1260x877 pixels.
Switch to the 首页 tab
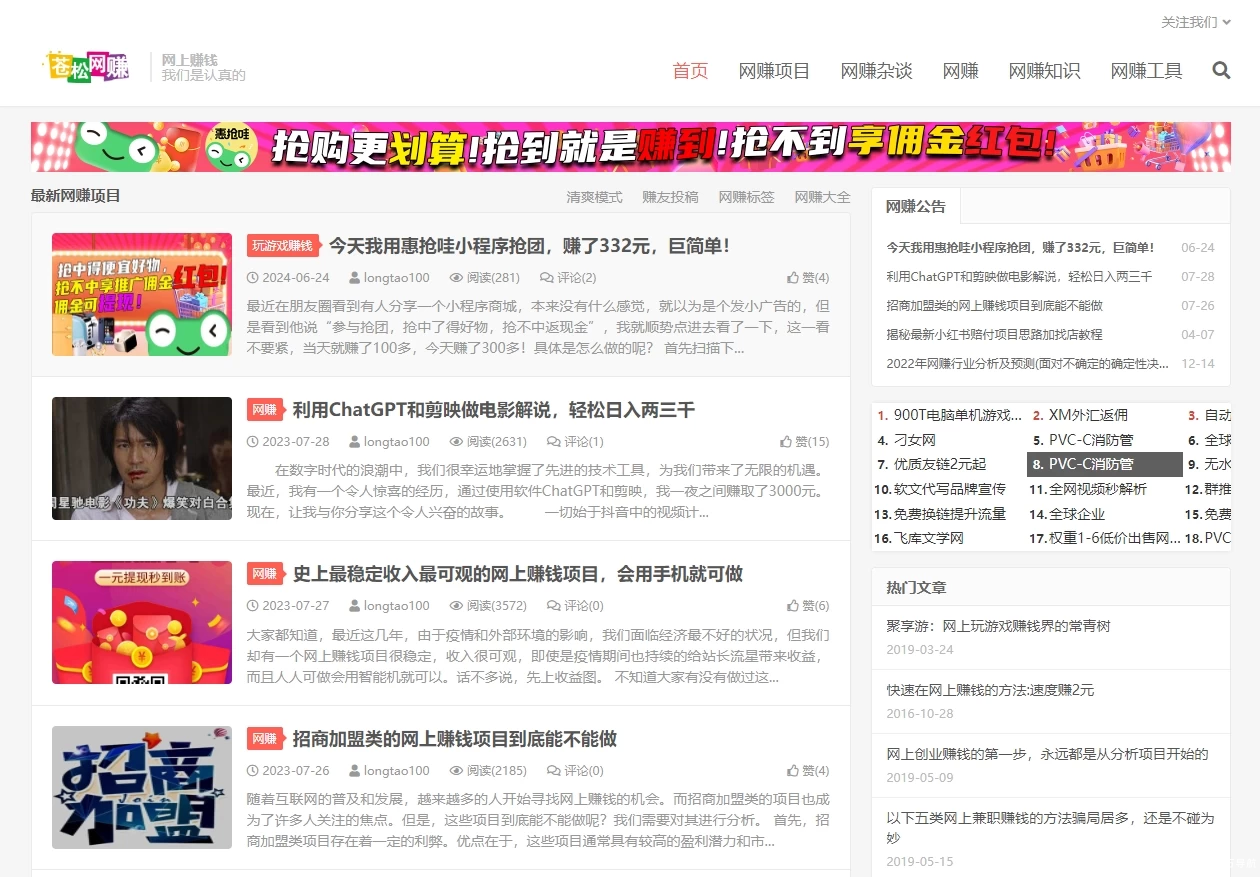click(690, 70)
